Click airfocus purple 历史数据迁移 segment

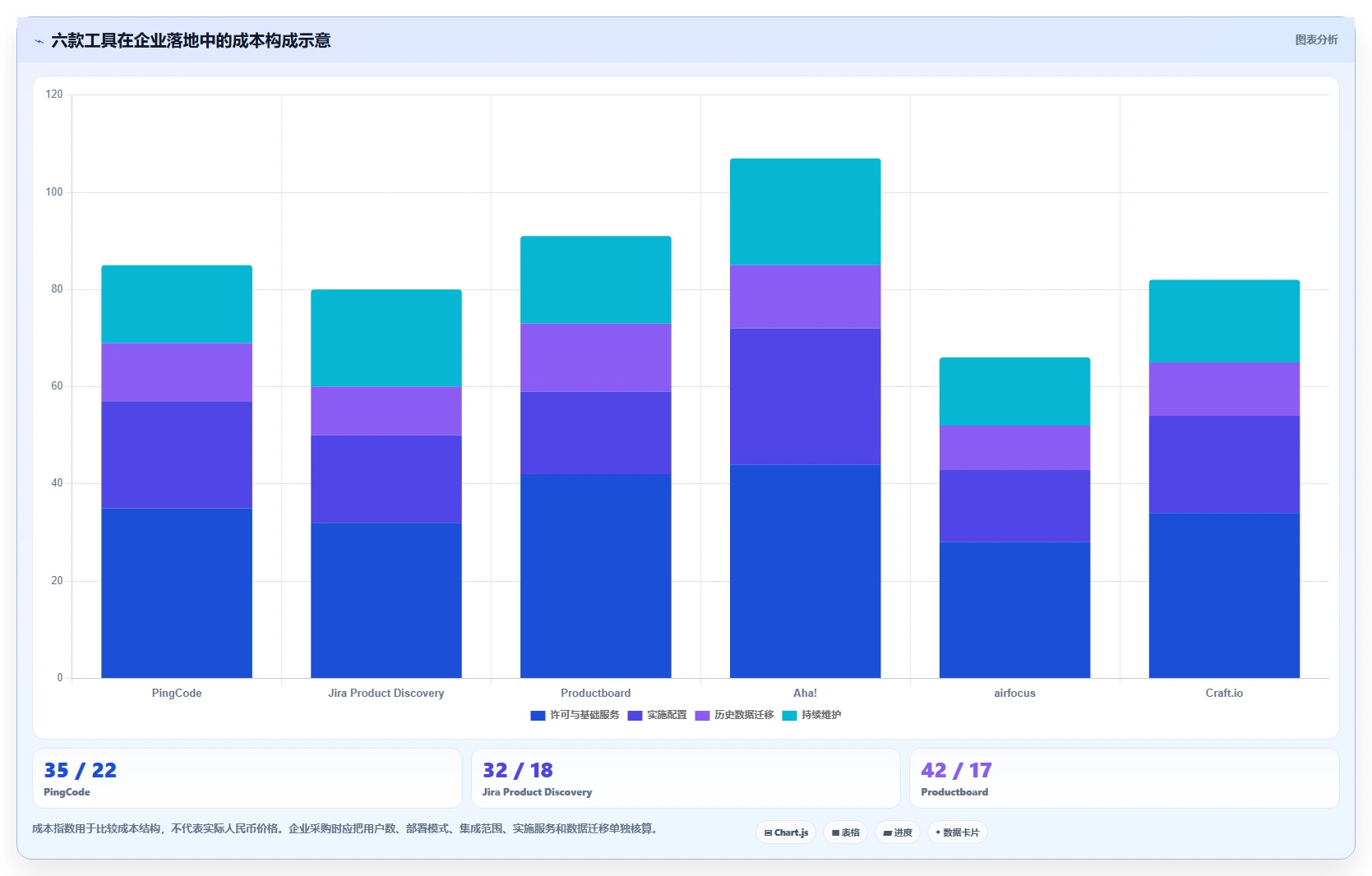click(1014, 448)
